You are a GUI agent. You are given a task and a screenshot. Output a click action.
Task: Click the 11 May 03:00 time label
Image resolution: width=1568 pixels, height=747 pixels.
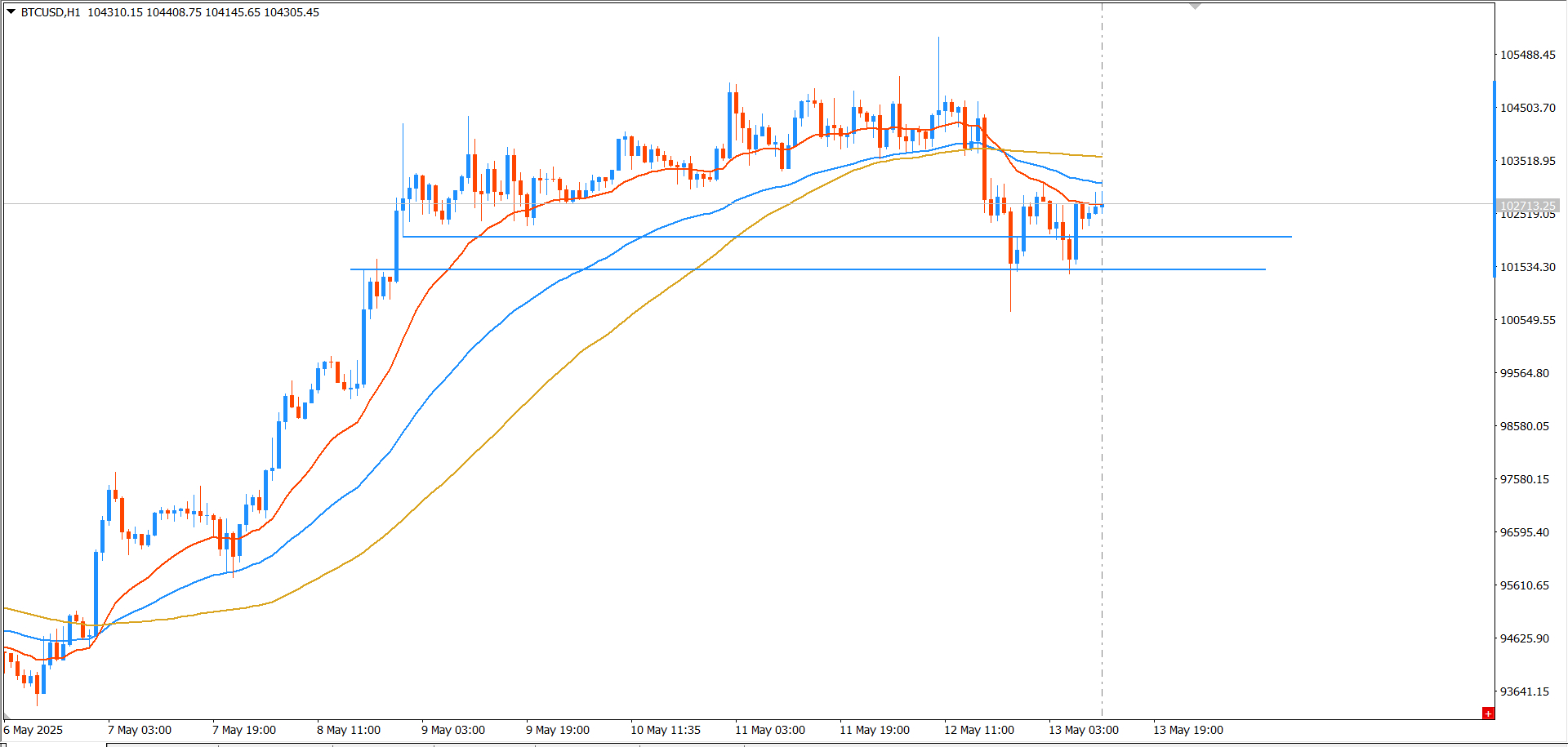click(x=770, y=730)
